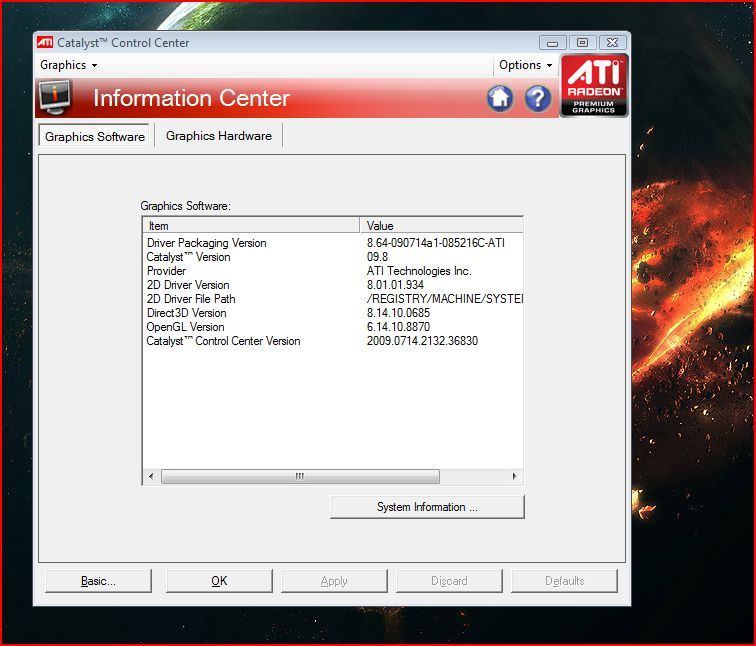Click the Defaults button
The image size is (756, 646).
(x=564, y=581)
